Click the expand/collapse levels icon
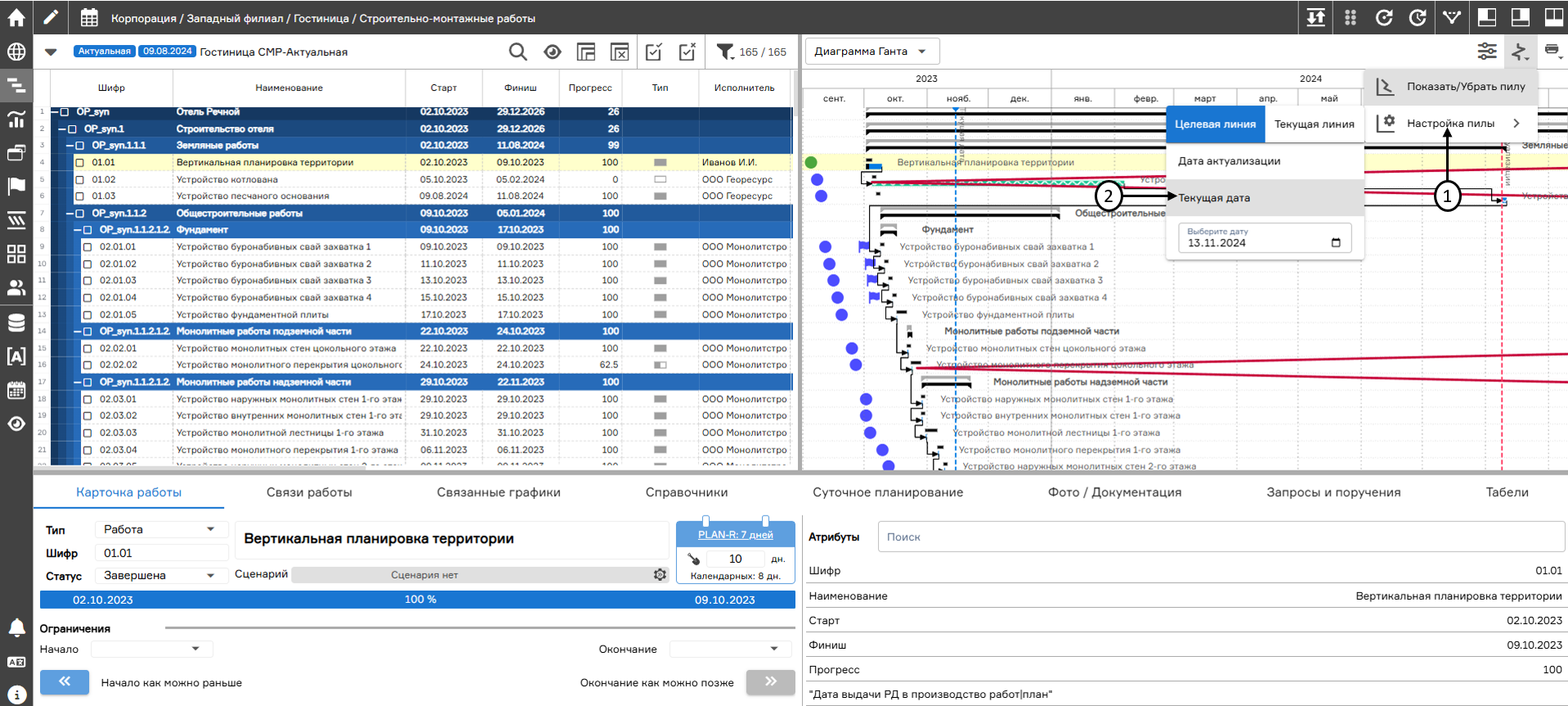This screenshot has height=706, width=1568. tap(1315, 17)
